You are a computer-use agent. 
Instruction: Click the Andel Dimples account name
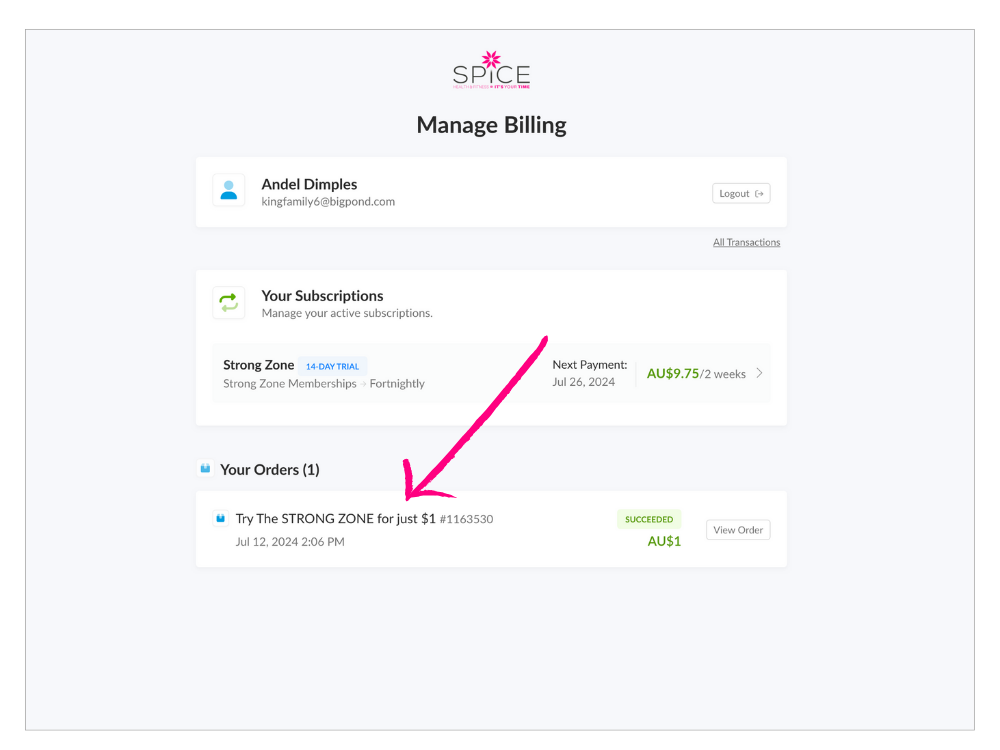tap(309, 184)
